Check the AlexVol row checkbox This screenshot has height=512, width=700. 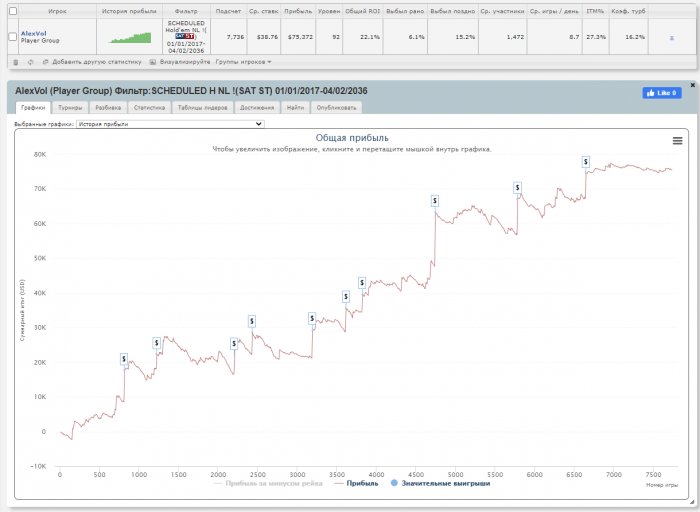(x=12, y=36)
